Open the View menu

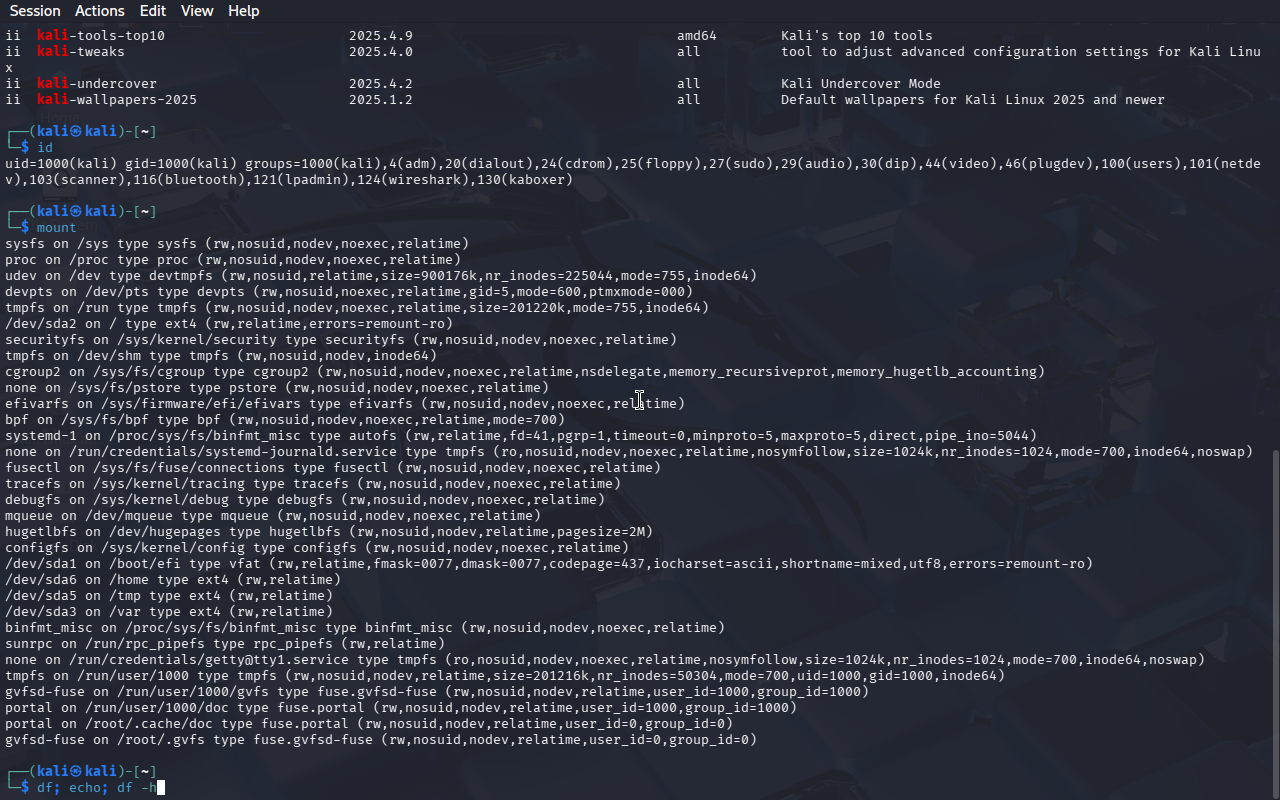tap(197, 11)
